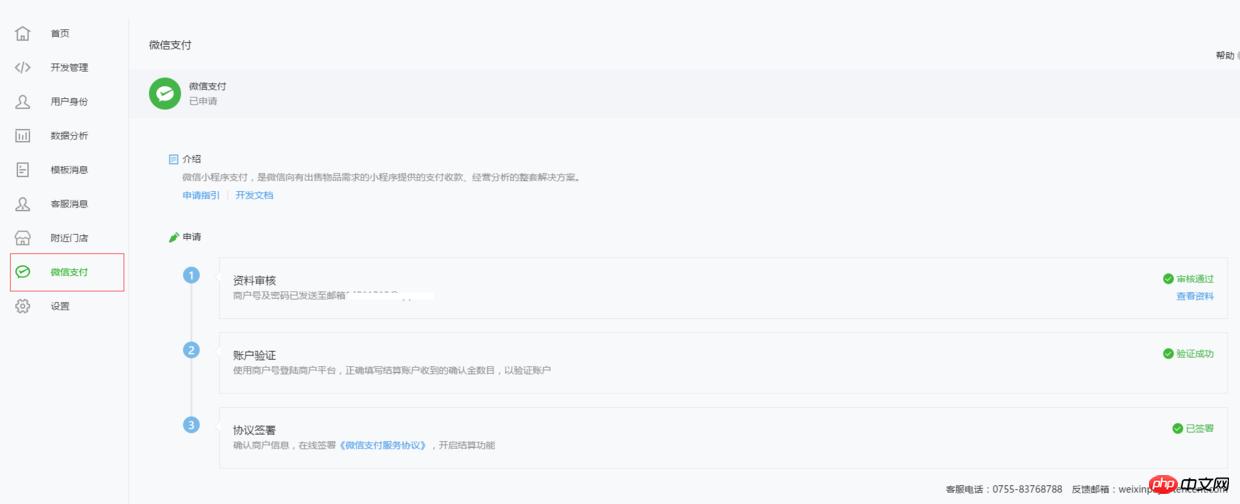Click the 客服消息 agent icon
Screen dimensions: 1240x504
pyautogui.click(x=23, y=203)
